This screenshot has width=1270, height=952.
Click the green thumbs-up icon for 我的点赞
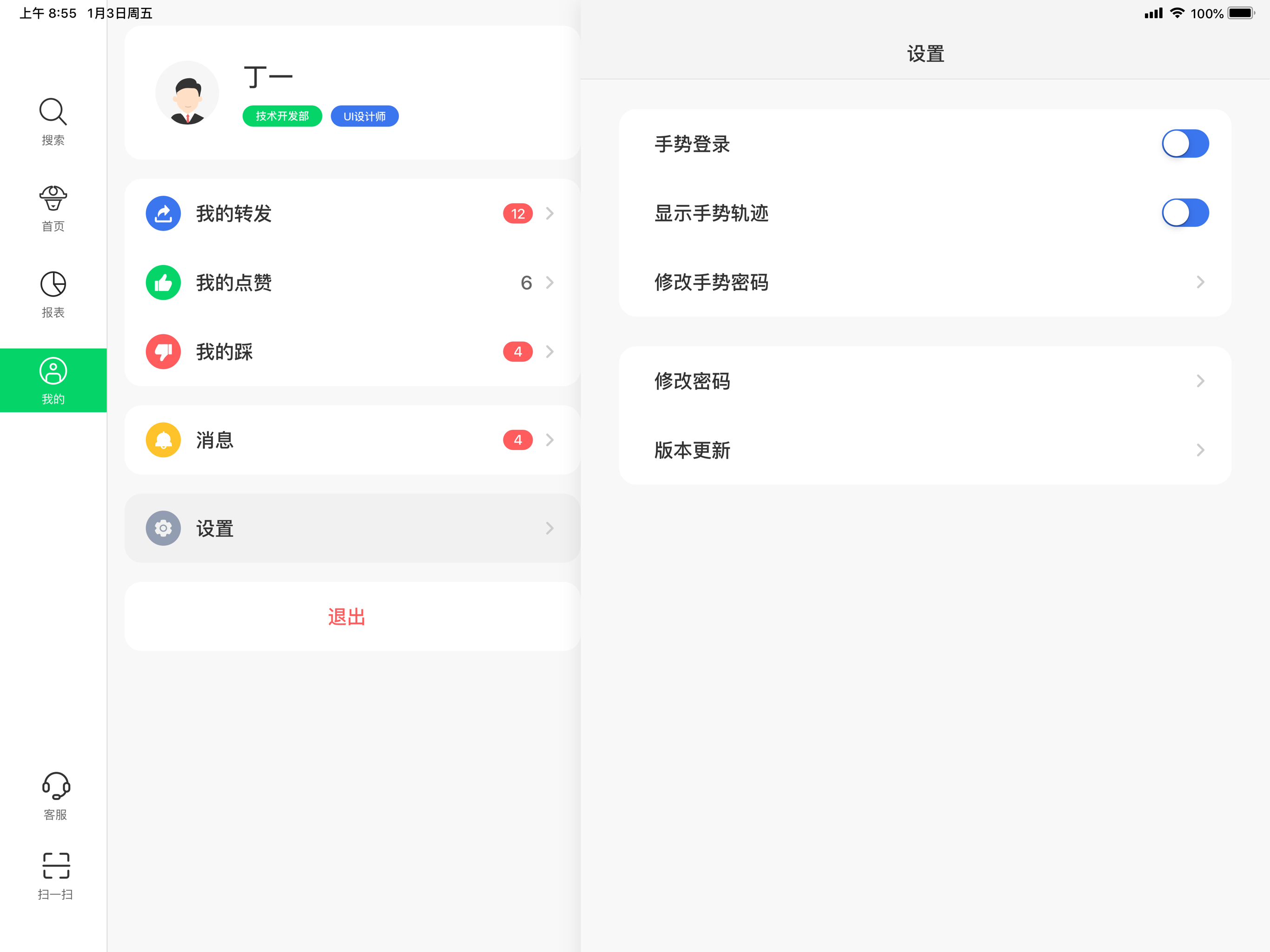click(163, 283)
